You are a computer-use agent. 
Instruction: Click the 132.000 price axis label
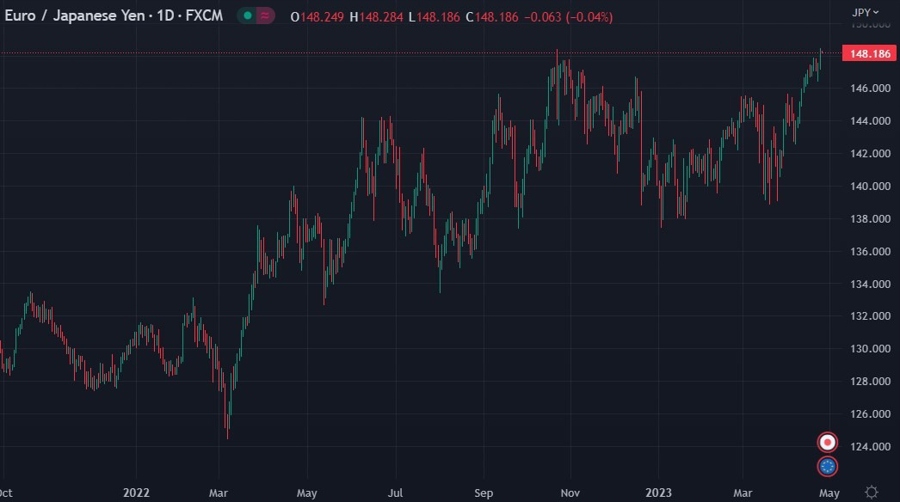870,316
